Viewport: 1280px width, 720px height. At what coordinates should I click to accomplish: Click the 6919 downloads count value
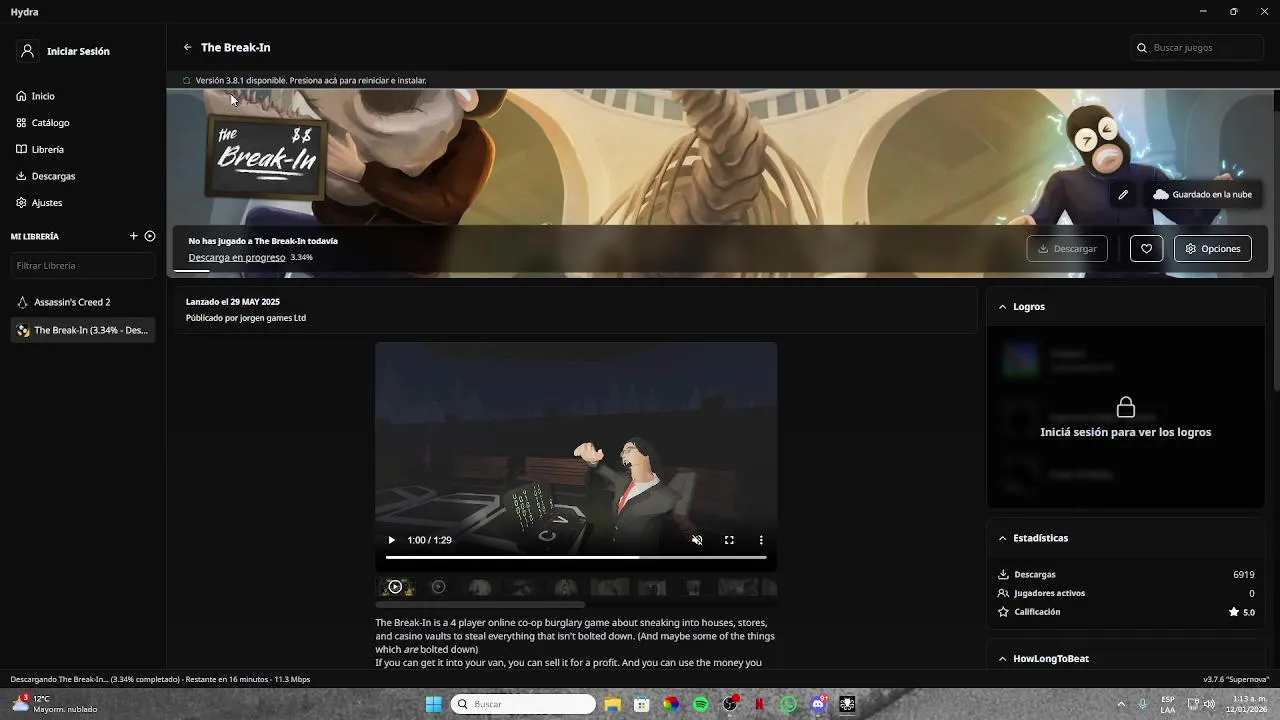(1243, 575)
